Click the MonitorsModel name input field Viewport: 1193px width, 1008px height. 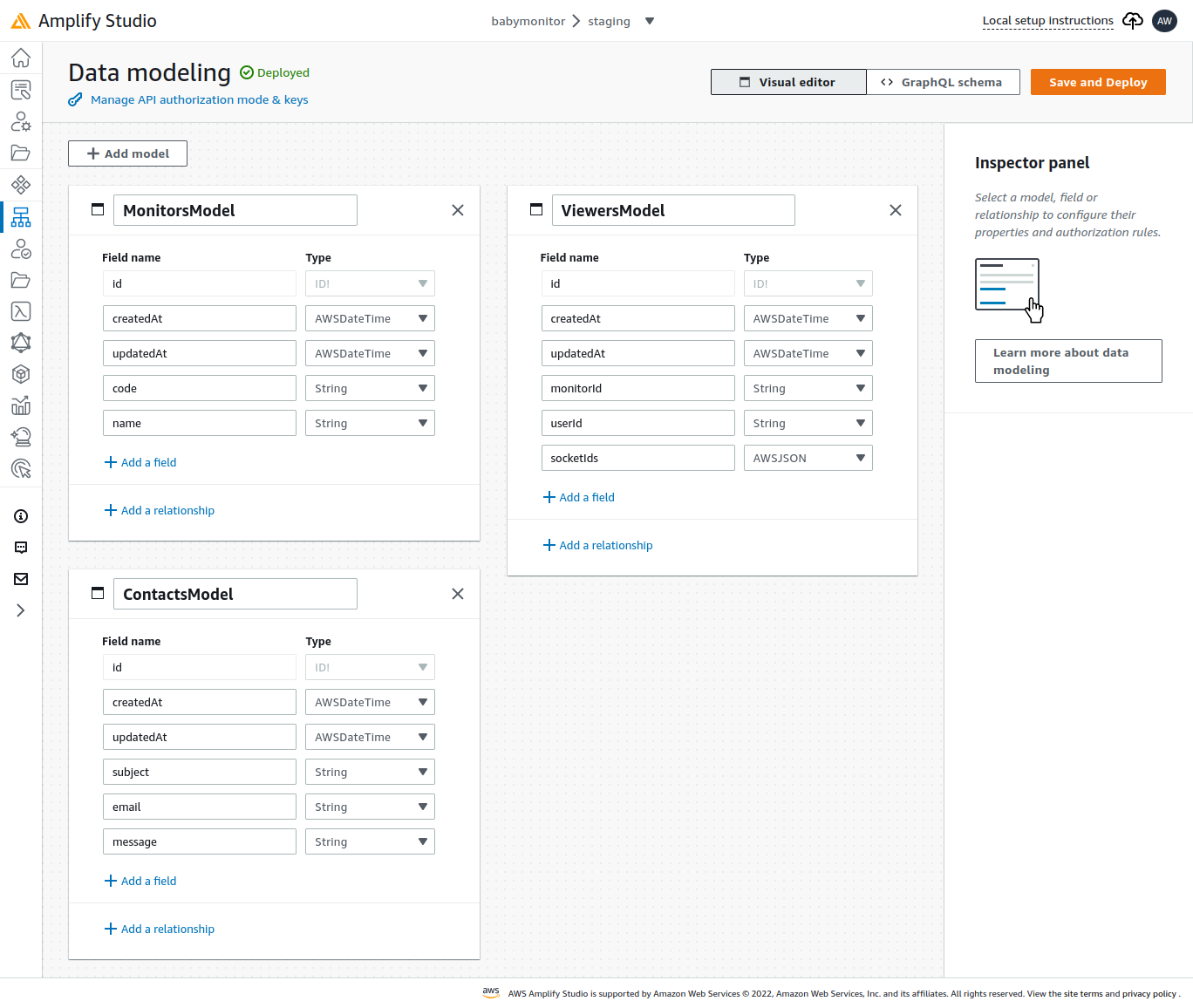pos(235,209)
